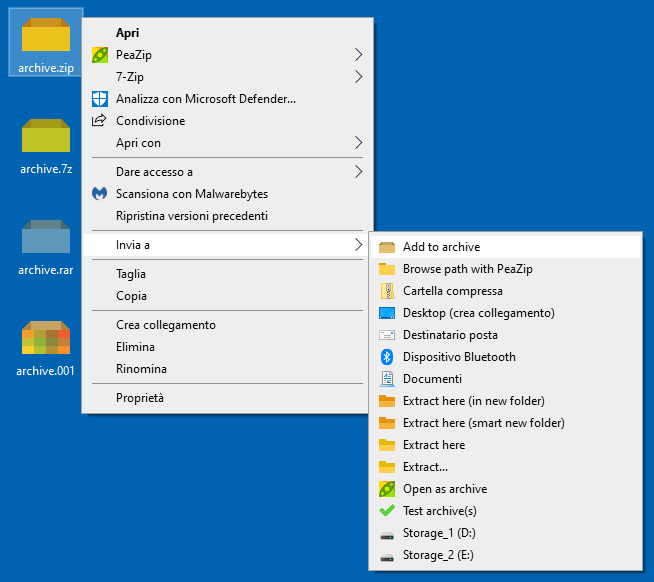Screen dimensions: 654x582
Task: Click the Desktop shortcut monitor icon
Action: [x=387, y=313]
